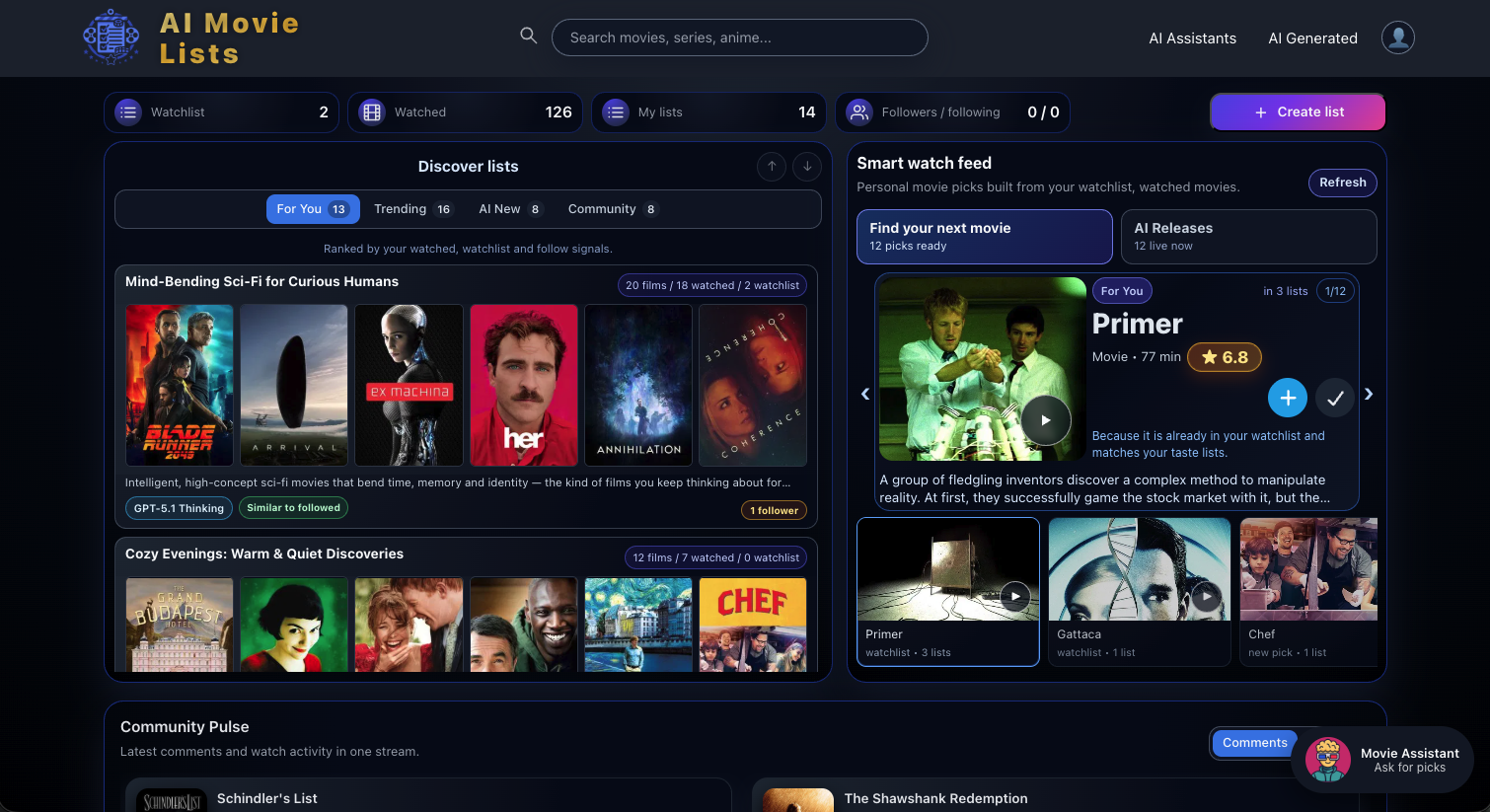Open the user profile avatar

click(x=1397, y=37)
